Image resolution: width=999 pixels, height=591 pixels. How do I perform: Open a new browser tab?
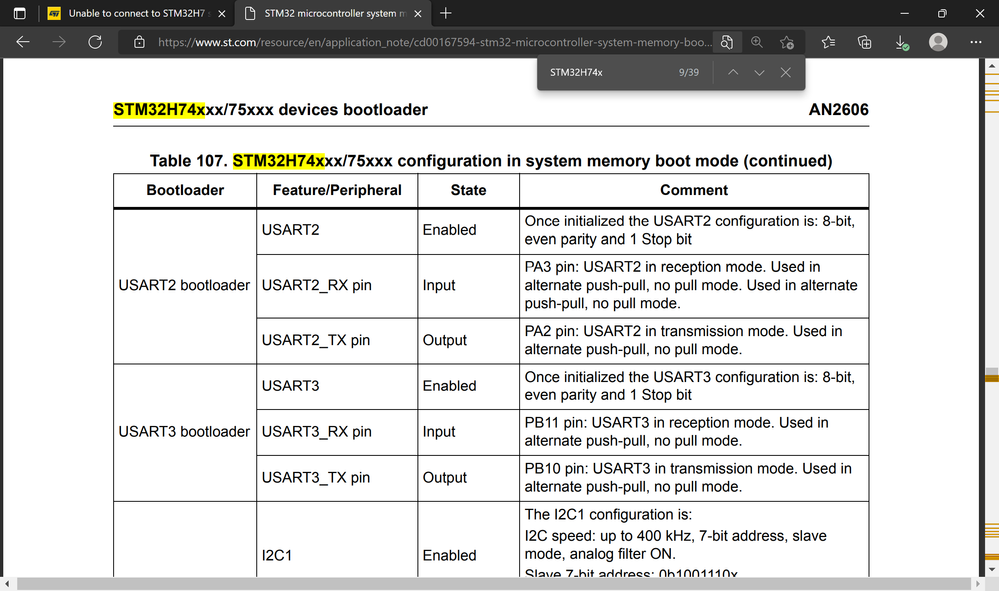click(x=446, y=13)
